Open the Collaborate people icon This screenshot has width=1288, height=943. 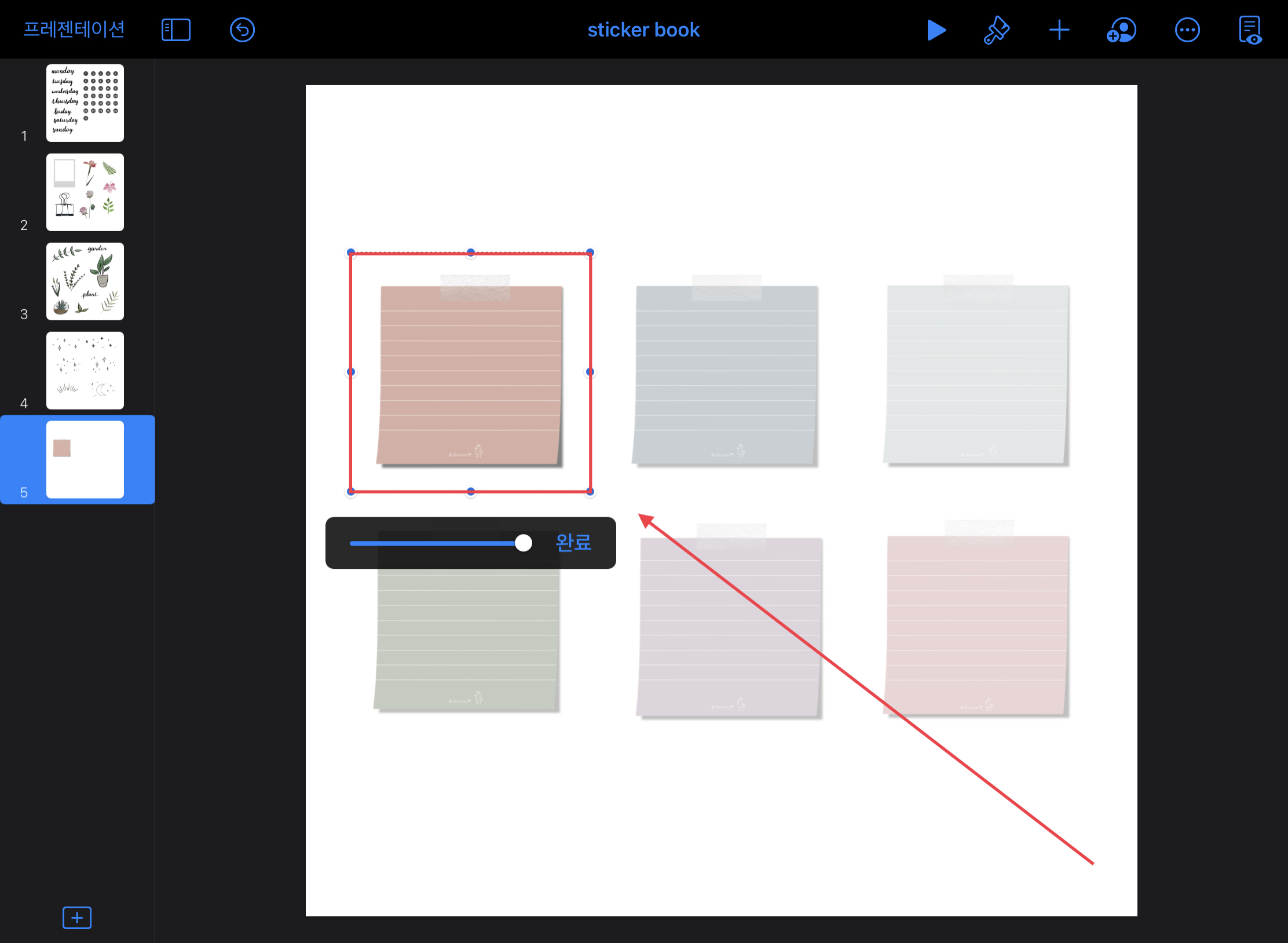(x=1121, y=30)
